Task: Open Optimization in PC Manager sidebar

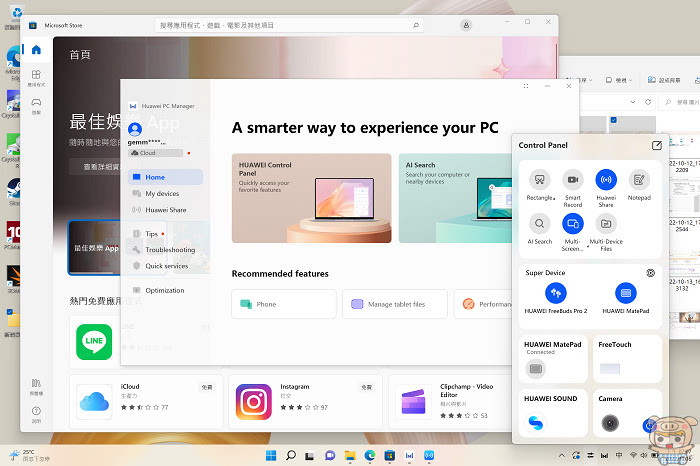Action: tap(165, 290)
